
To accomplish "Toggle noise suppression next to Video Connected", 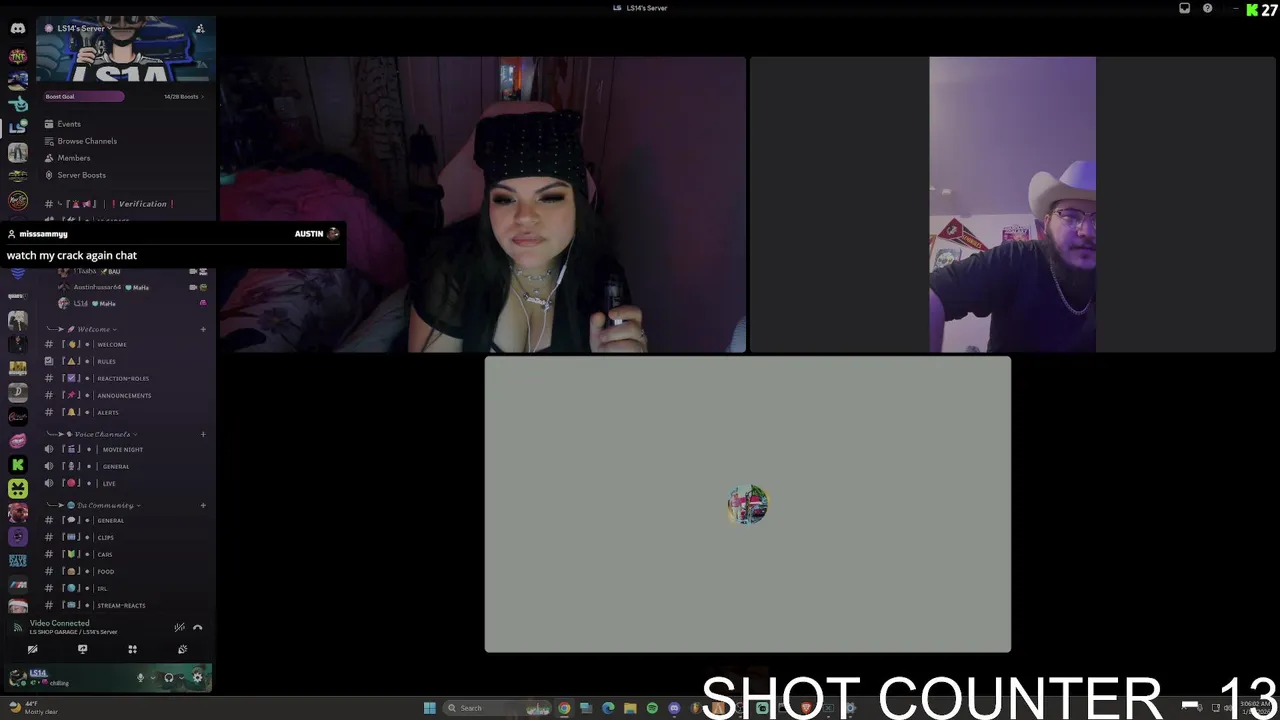I will [179, 628].
